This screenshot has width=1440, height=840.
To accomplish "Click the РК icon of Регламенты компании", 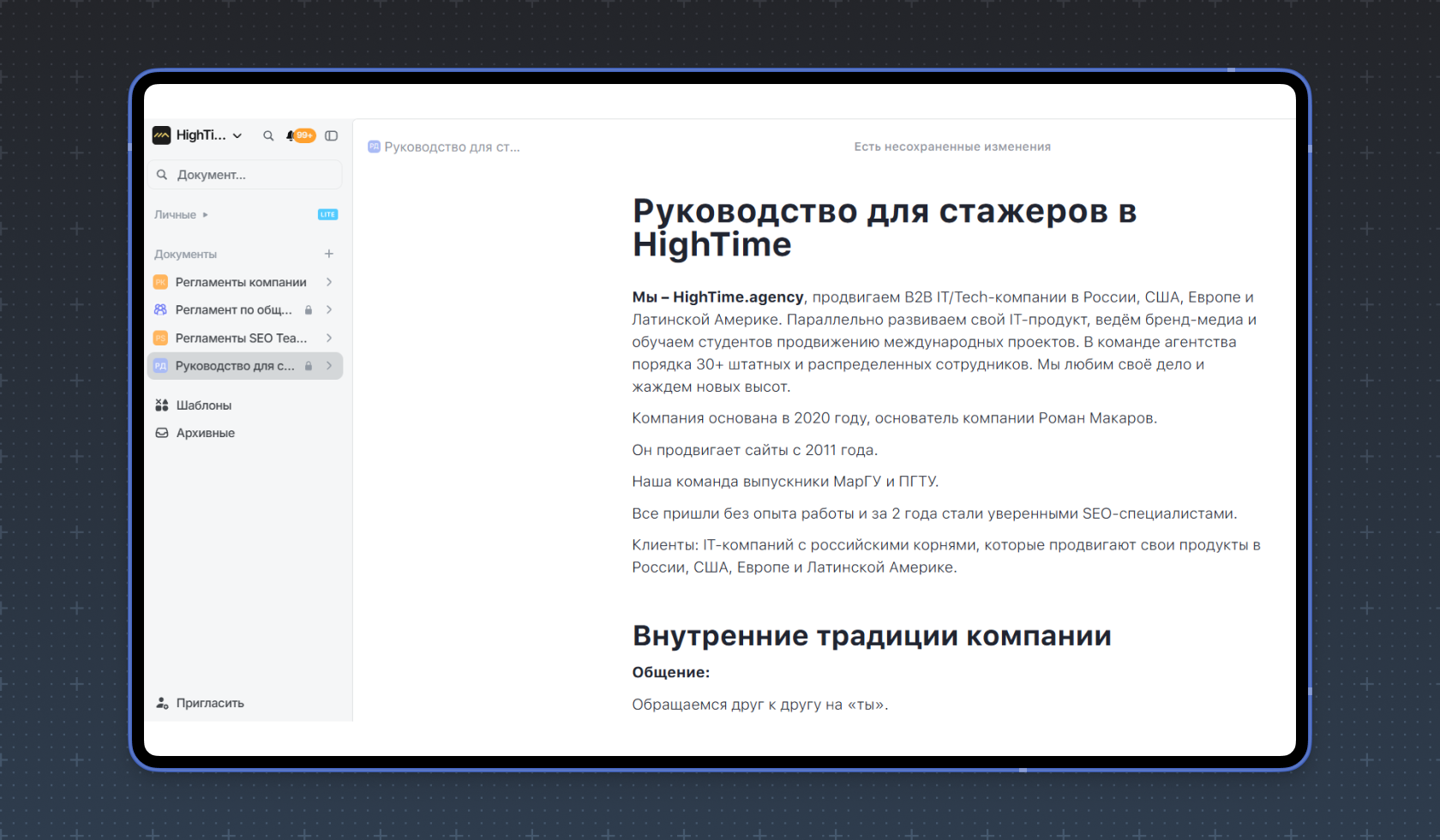I will click(x=160, y=282).
